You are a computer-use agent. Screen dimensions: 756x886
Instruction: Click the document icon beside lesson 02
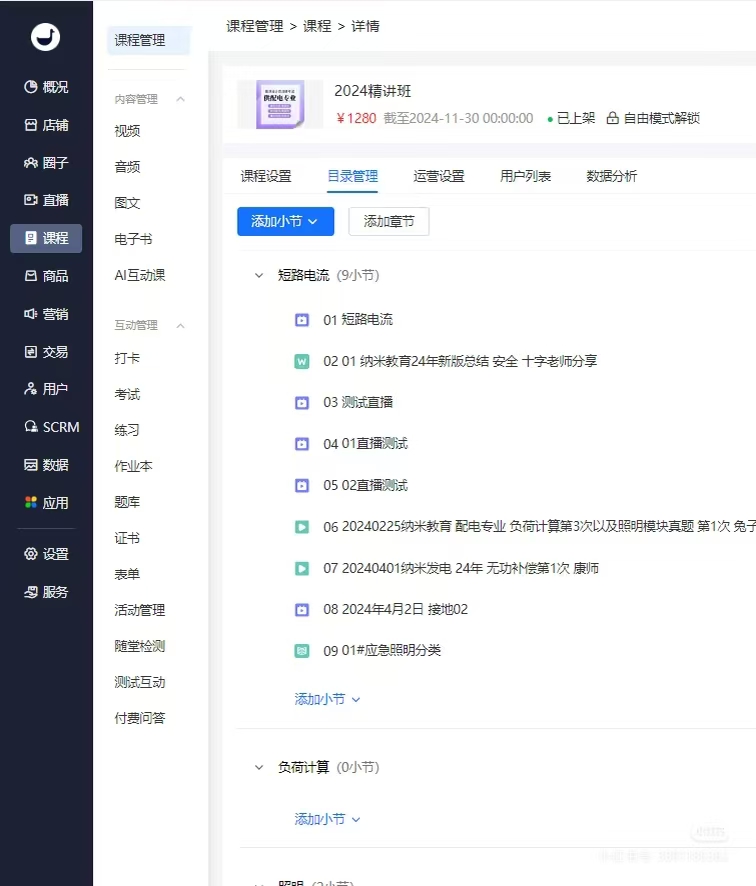[302, 361]
